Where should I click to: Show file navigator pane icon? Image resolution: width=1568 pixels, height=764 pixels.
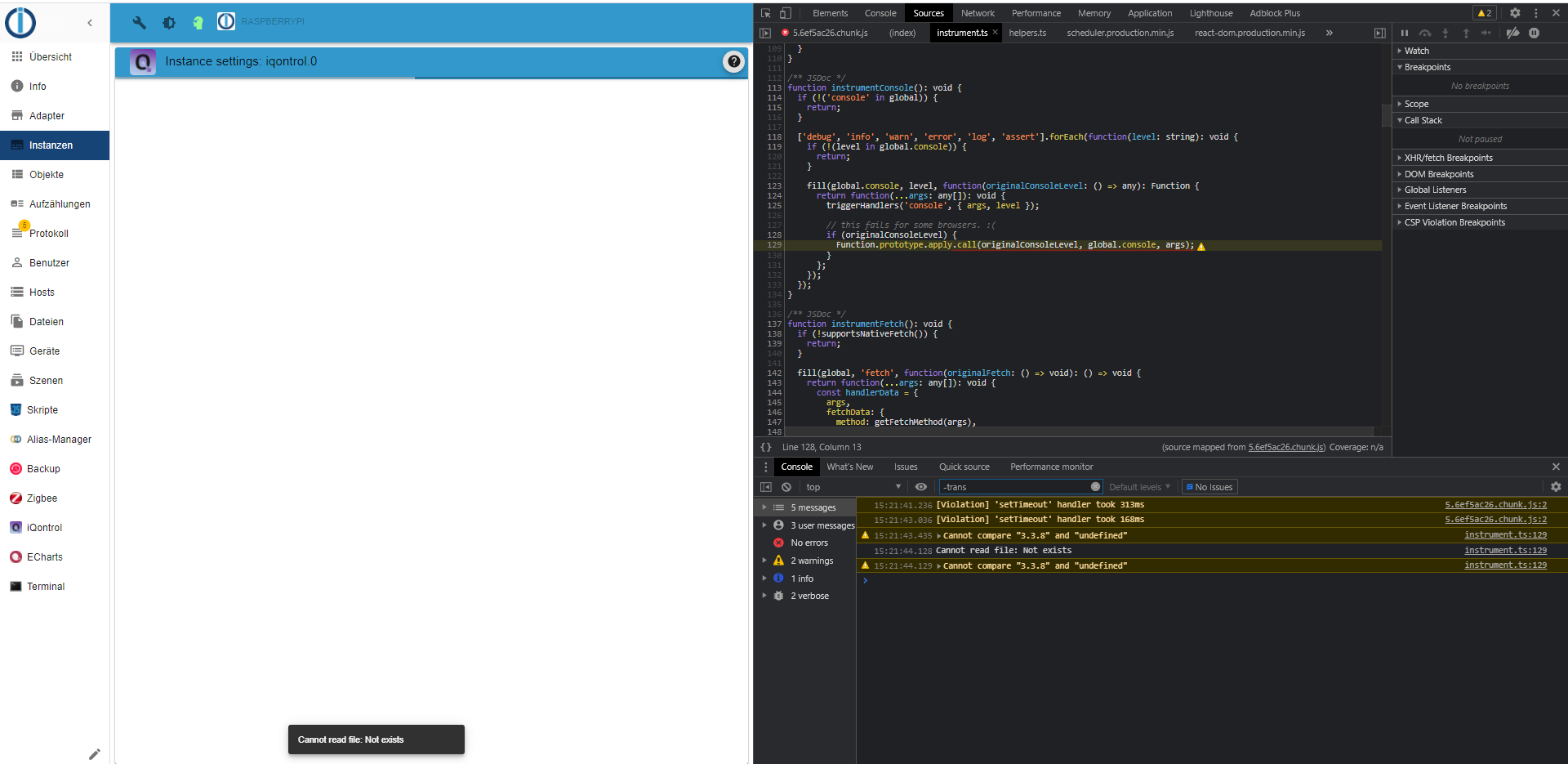765,33
